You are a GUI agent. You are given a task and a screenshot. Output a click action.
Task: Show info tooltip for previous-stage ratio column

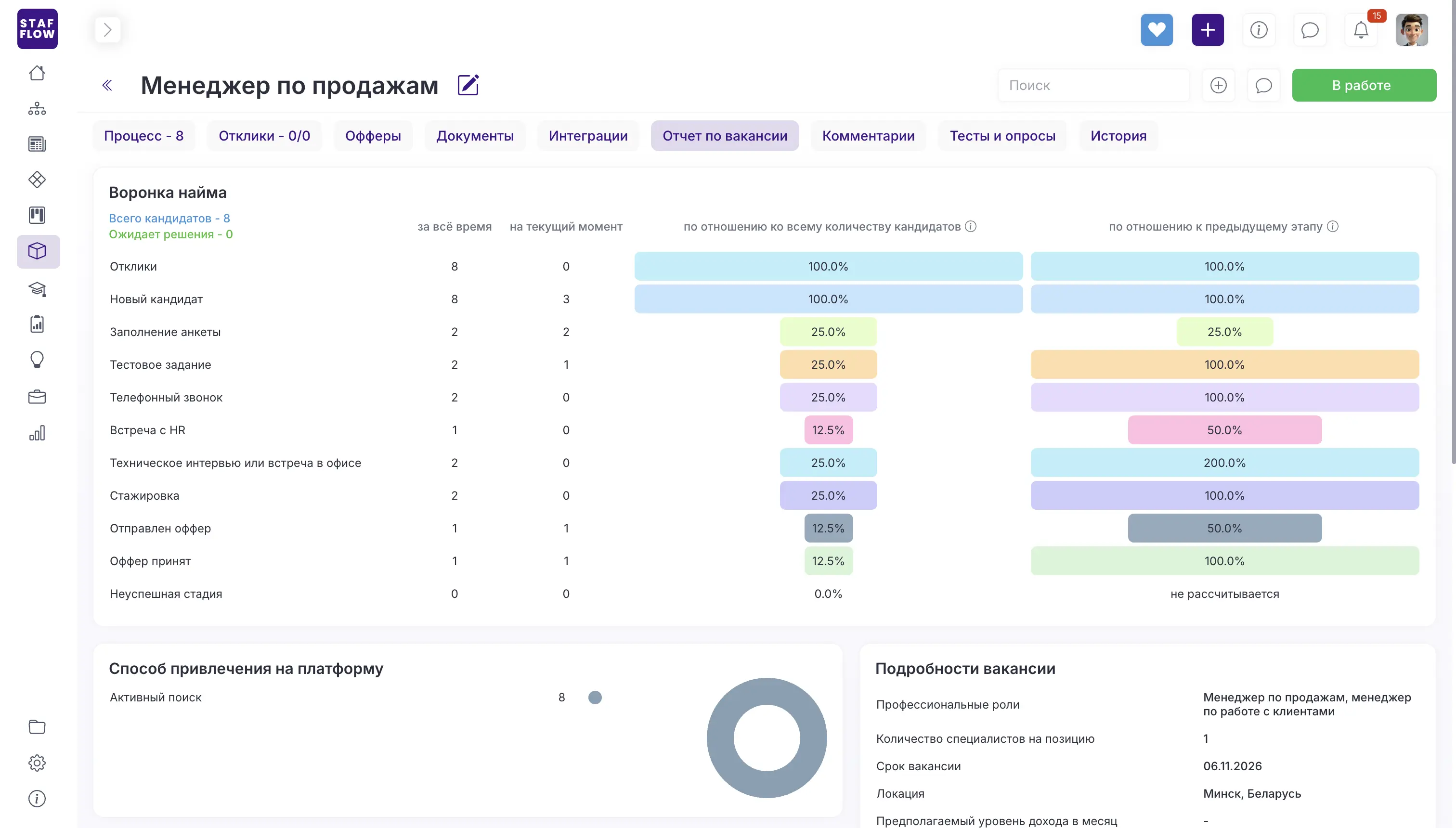1332,226
